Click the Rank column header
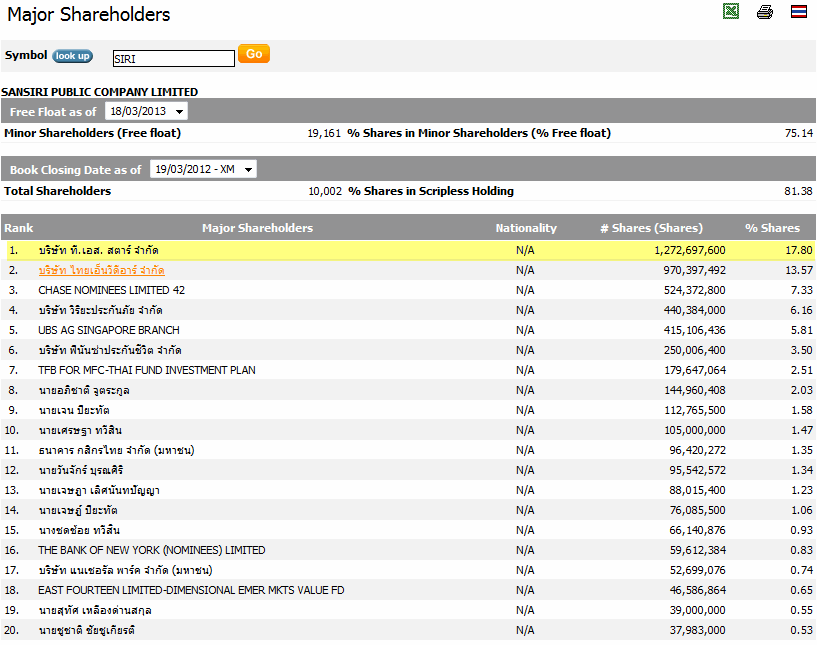Image resolution: width=817 pixels, height=645 pixels. pyautogui.click(x=19, y=228)
